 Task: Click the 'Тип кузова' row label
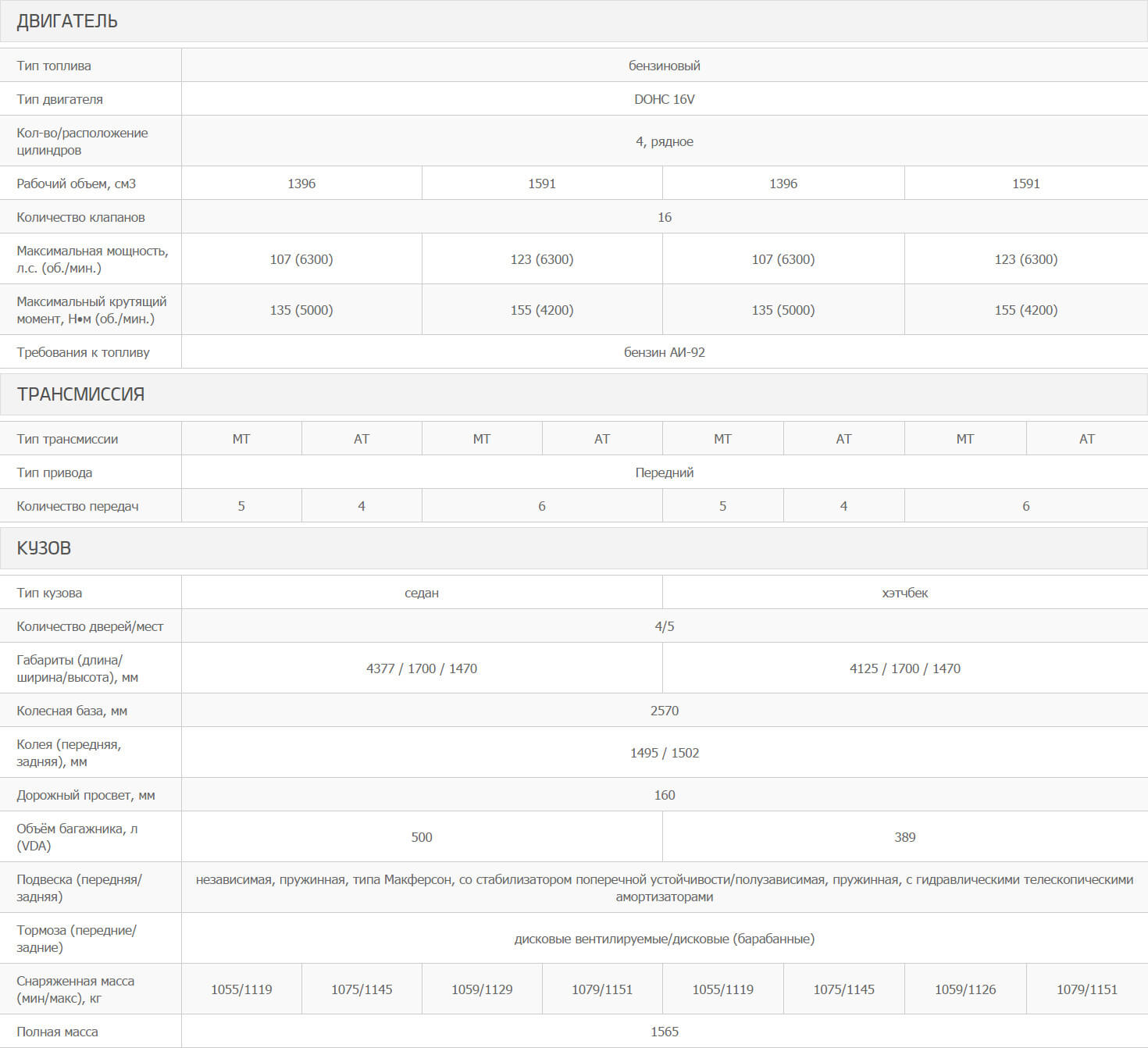49,593
